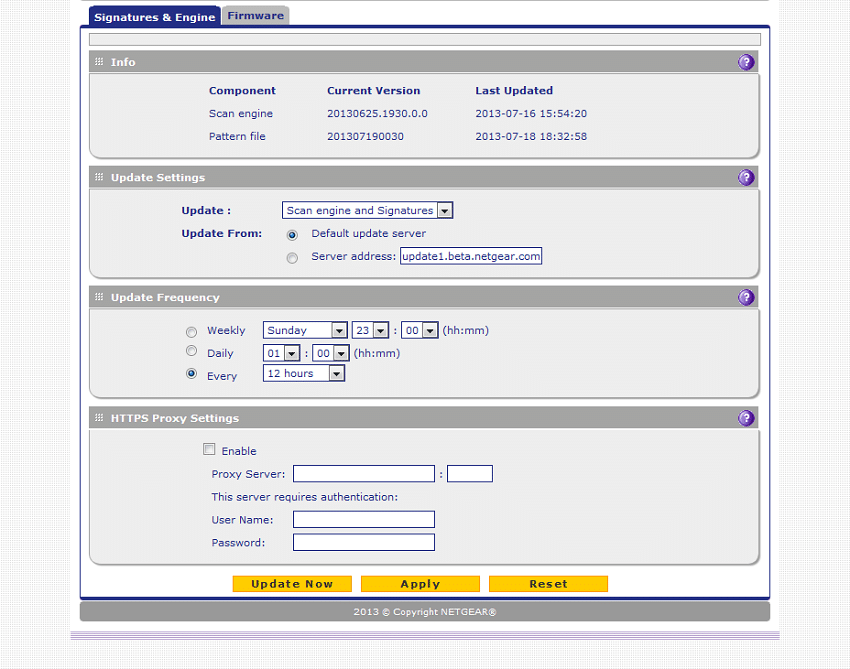Click the Pattern file component label

[x=237, y=136]
